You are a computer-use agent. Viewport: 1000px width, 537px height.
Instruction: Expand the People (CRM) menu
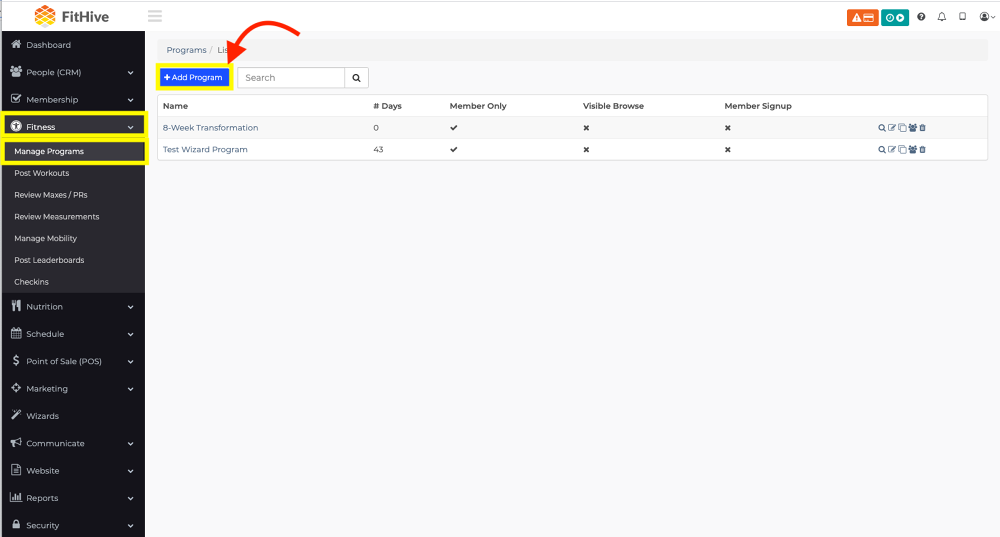tap(73, 72)
